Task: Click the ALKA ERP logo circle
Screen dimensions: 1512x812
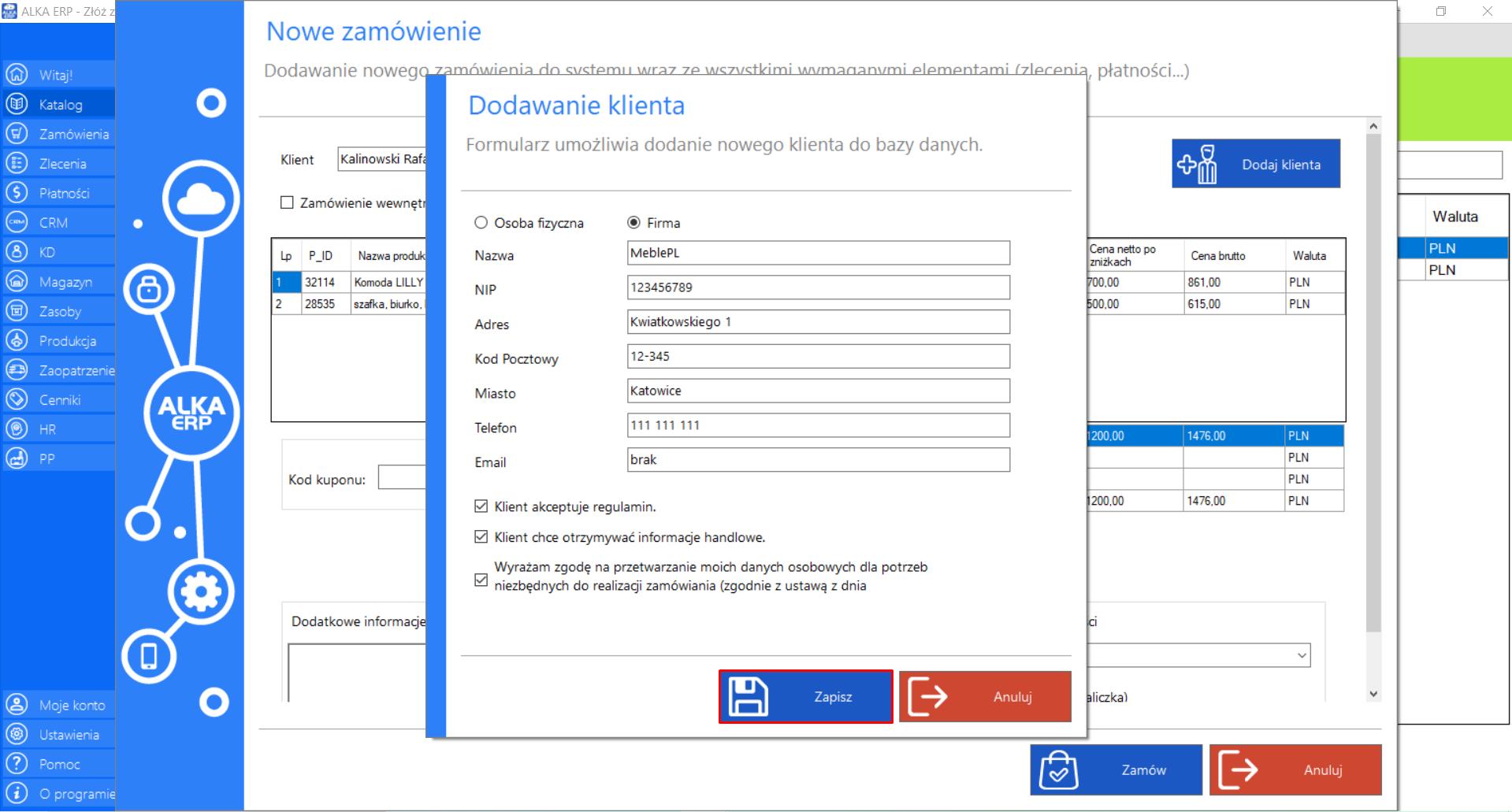Action: click(x=191, y=413)
